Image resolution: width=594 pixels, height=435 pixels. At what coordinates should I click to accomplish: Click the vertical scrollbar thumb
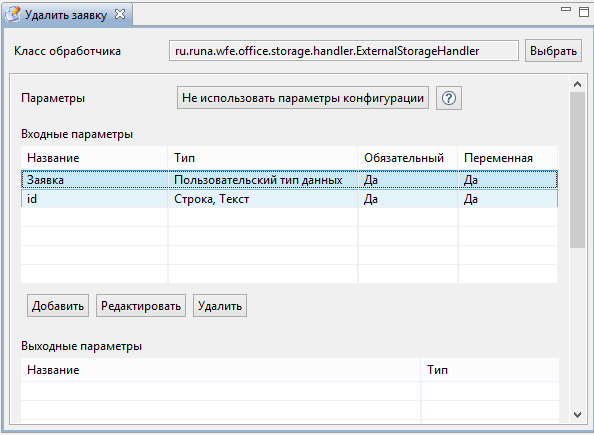point(577,170)
